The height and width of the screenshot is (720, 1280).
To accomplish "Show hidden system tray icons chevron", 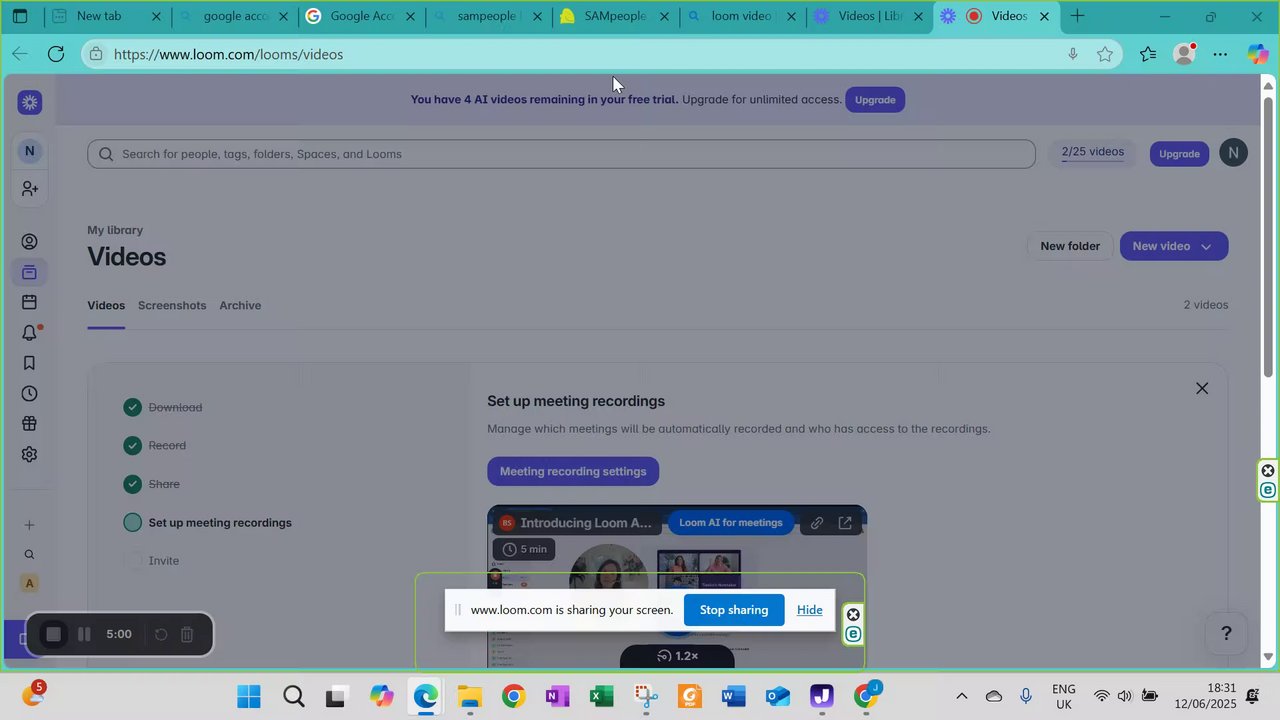I will click(962, 696).
